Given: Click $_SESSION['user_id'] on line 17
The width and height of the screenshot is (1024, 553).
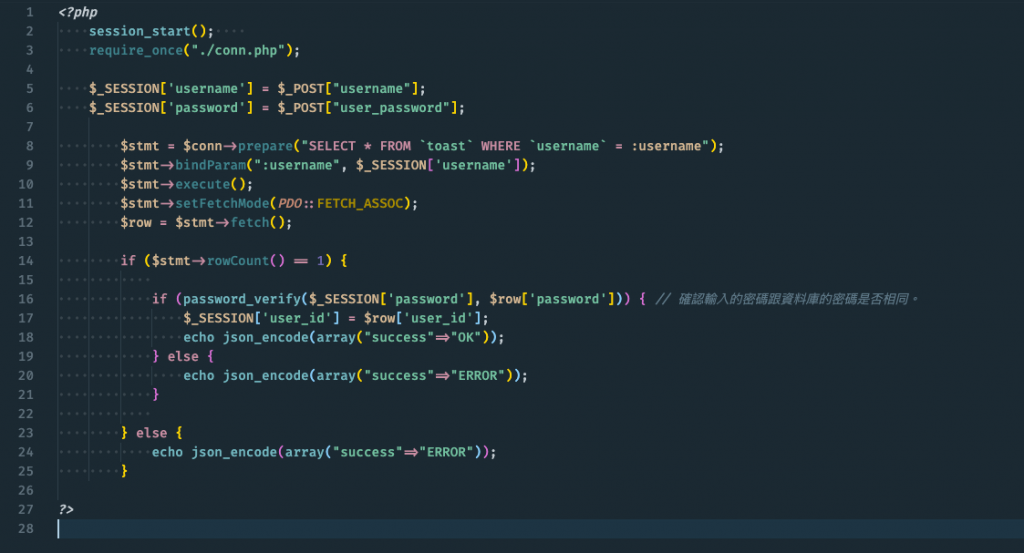Looking at the screenshot, I should (261, 318).
